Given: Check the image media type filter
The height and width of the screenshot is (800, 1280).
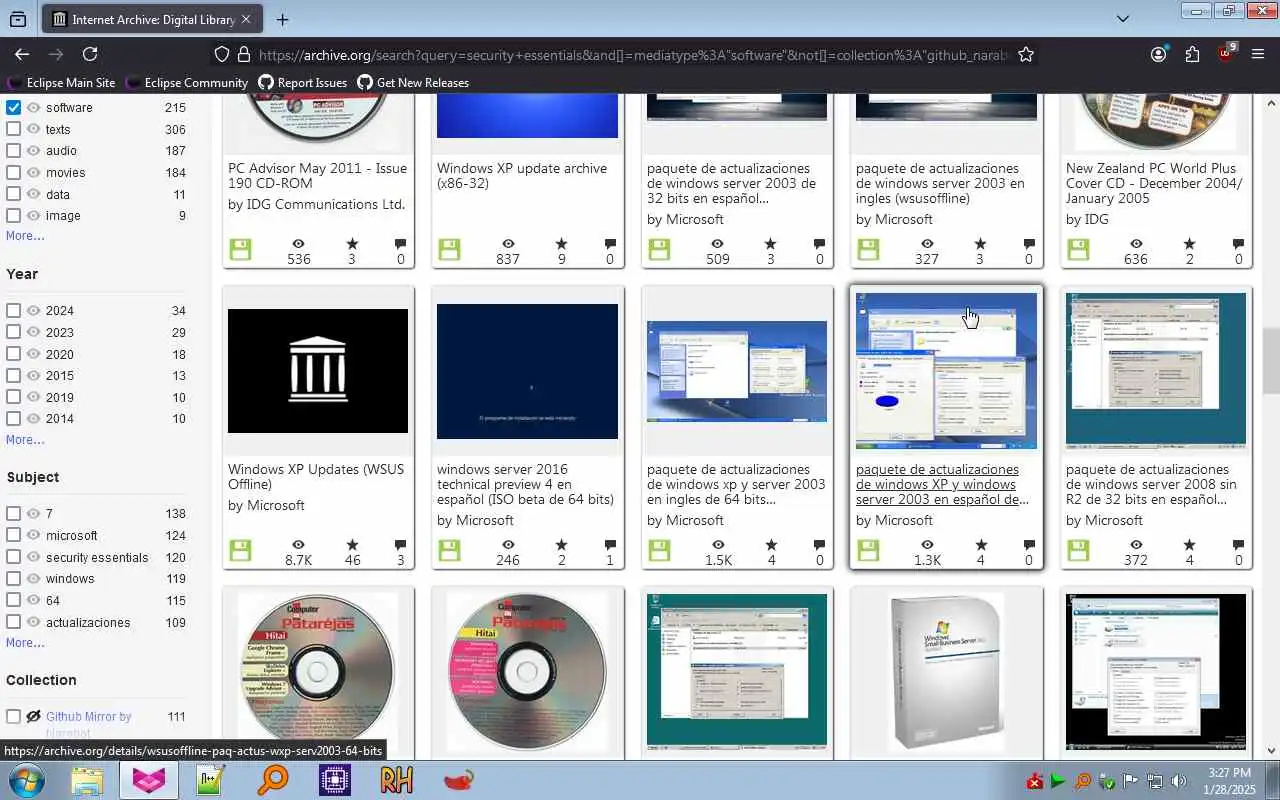Looking at the screenshot, I should [x=13, y=215].
